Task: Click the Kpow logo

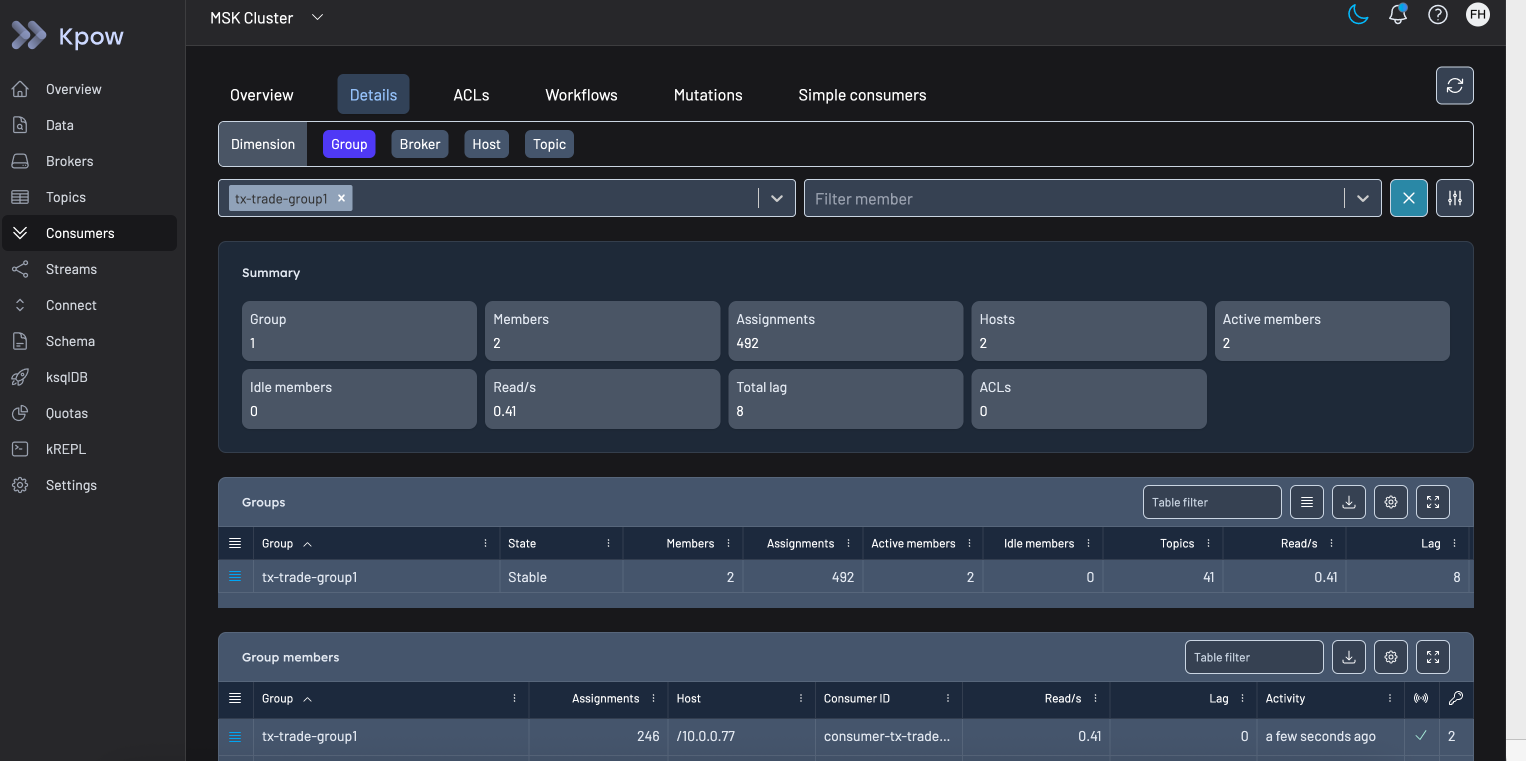Action: [x=68, y=36]
